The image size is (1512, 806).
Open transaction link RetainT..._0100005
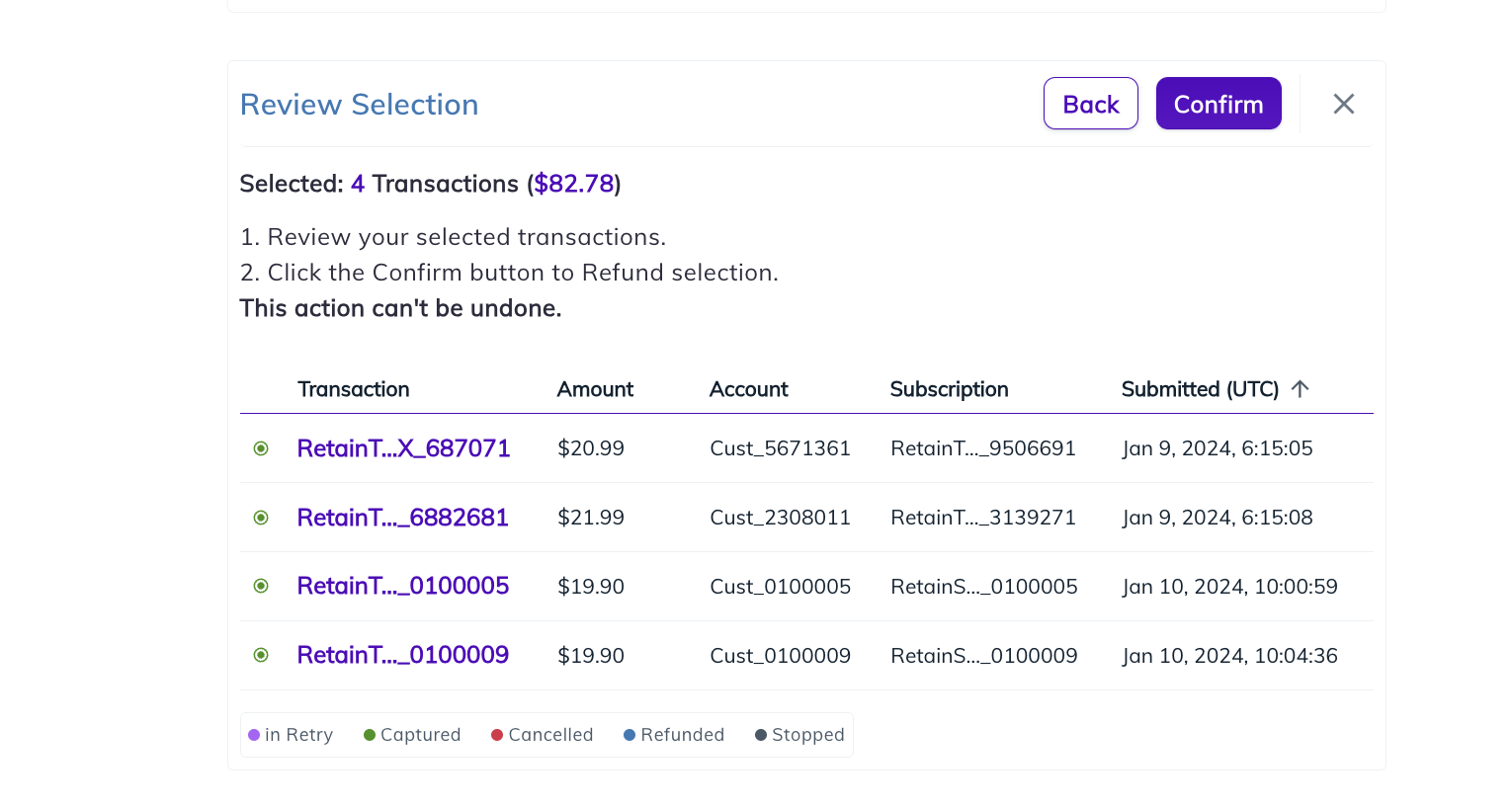pos(403,586)
